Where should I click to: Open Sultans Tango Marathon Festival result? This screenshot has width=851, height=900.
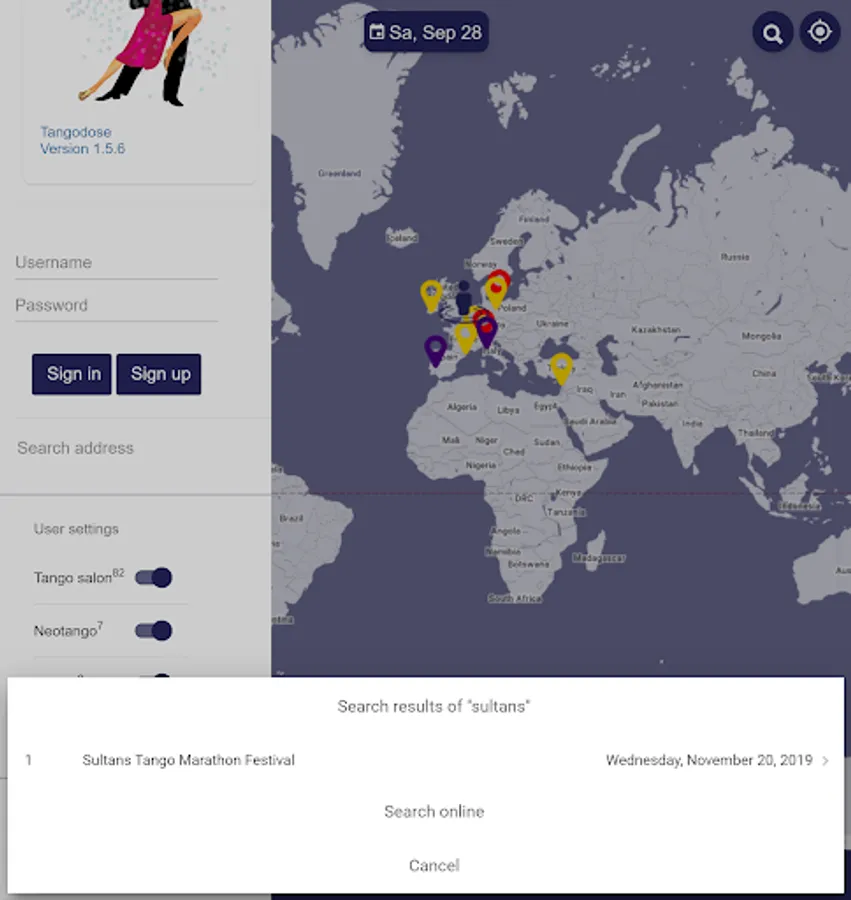tap(426, 761)
